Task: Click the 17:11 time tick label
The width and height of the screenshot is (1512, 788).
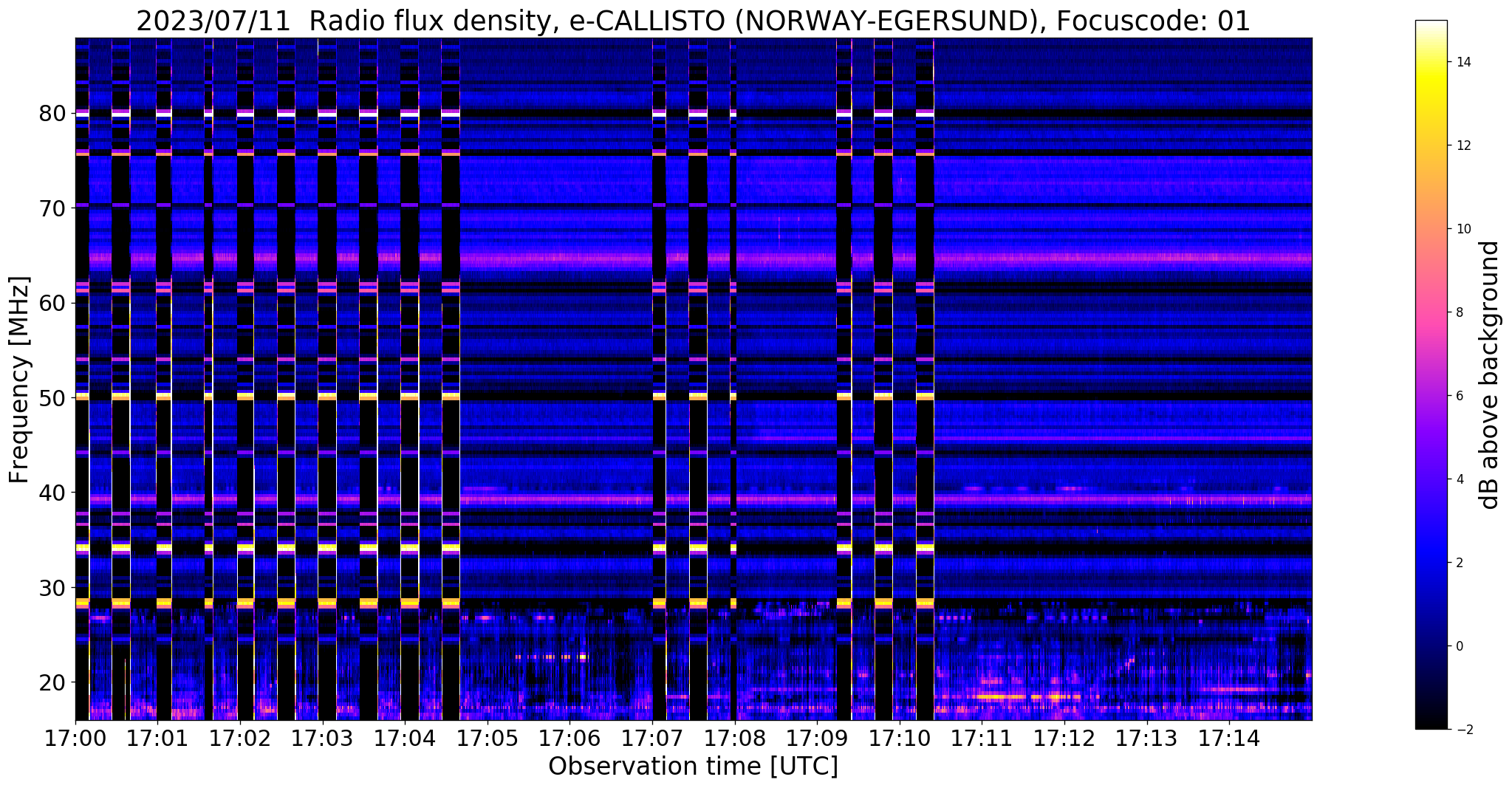Action: point(982,738)
